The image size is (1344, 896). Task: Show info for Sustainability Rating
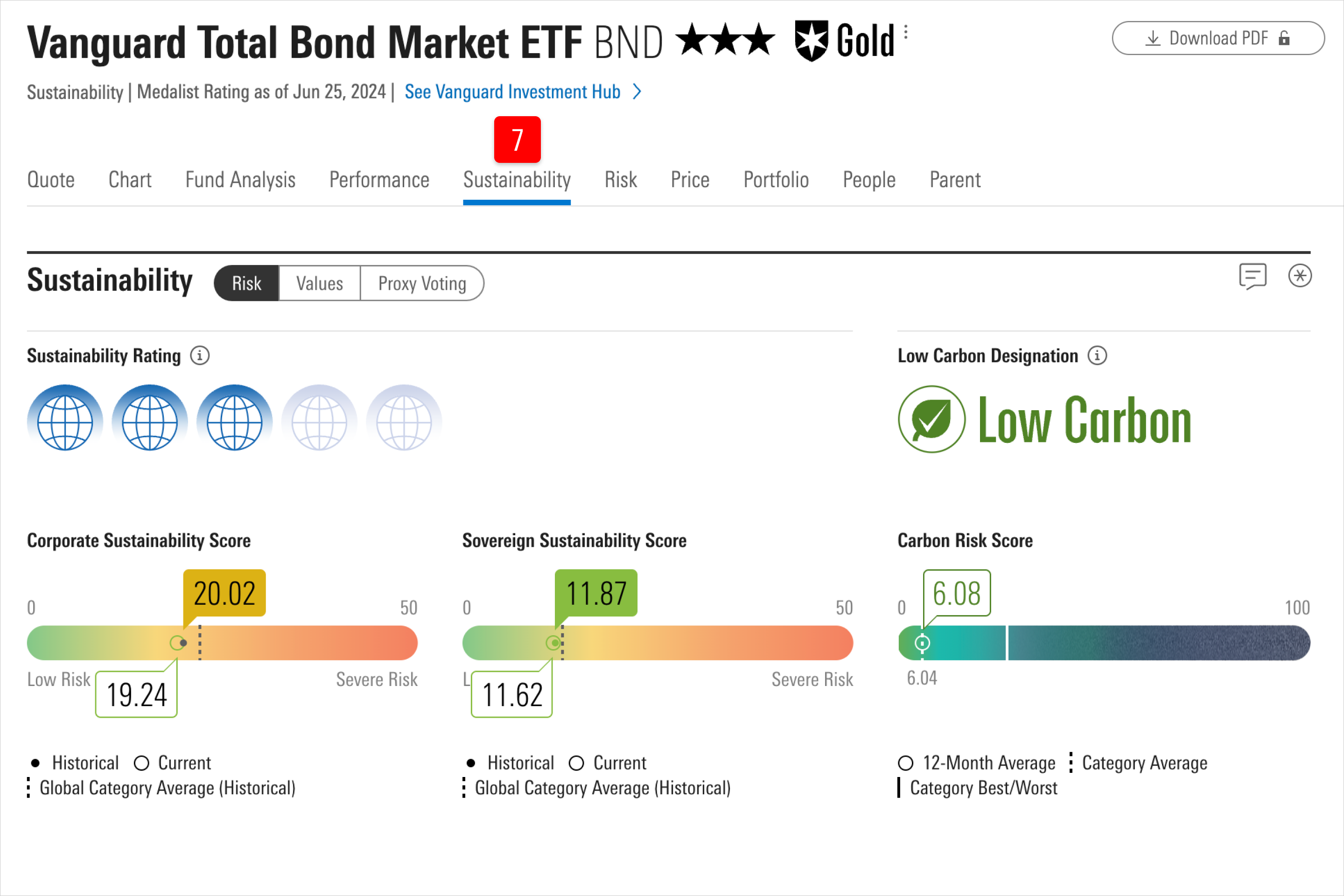point(199,356)
